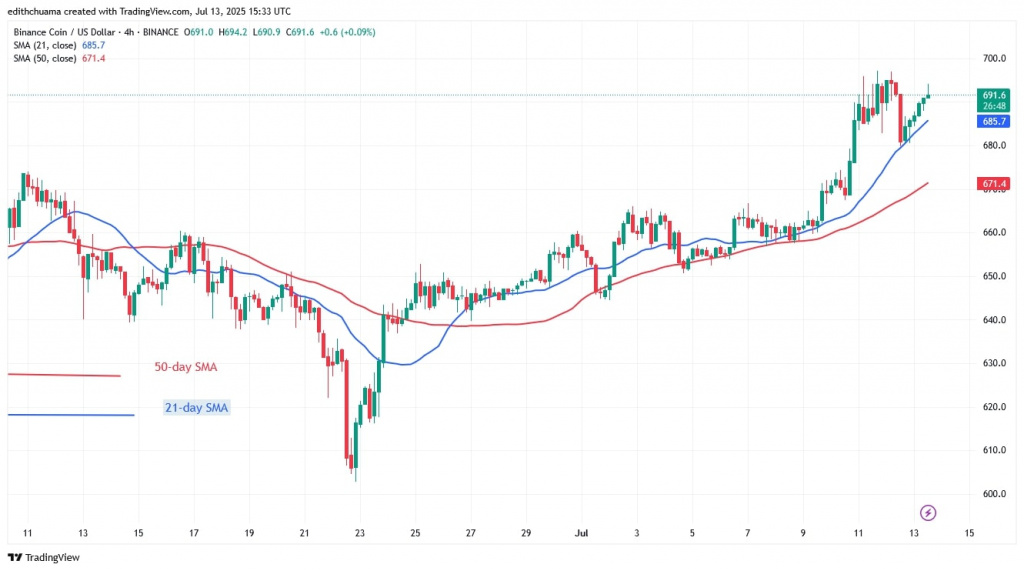Click the '25' date on time axis
Image resolution: width=1024 pixels, height=571 pixels.
click(x=415, y=534)
